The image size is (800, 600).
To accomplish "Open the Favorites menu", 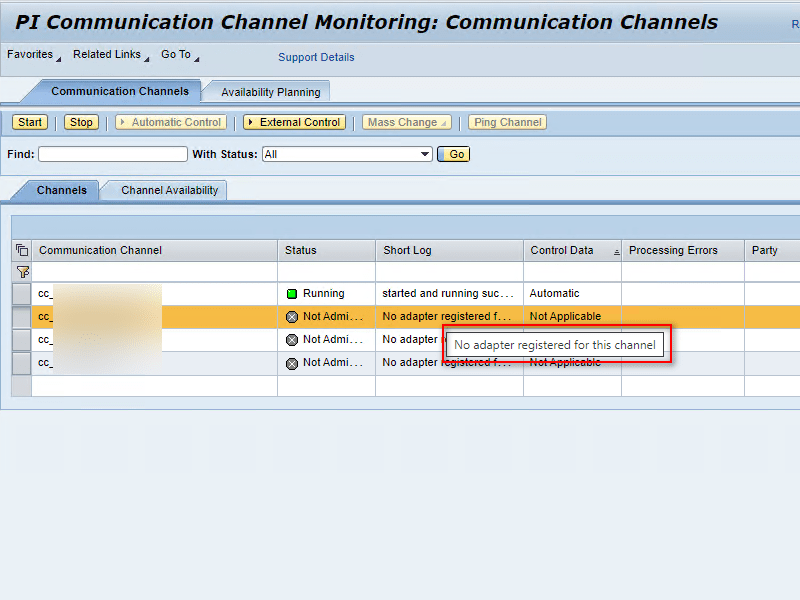I will (x=33, y=55).
